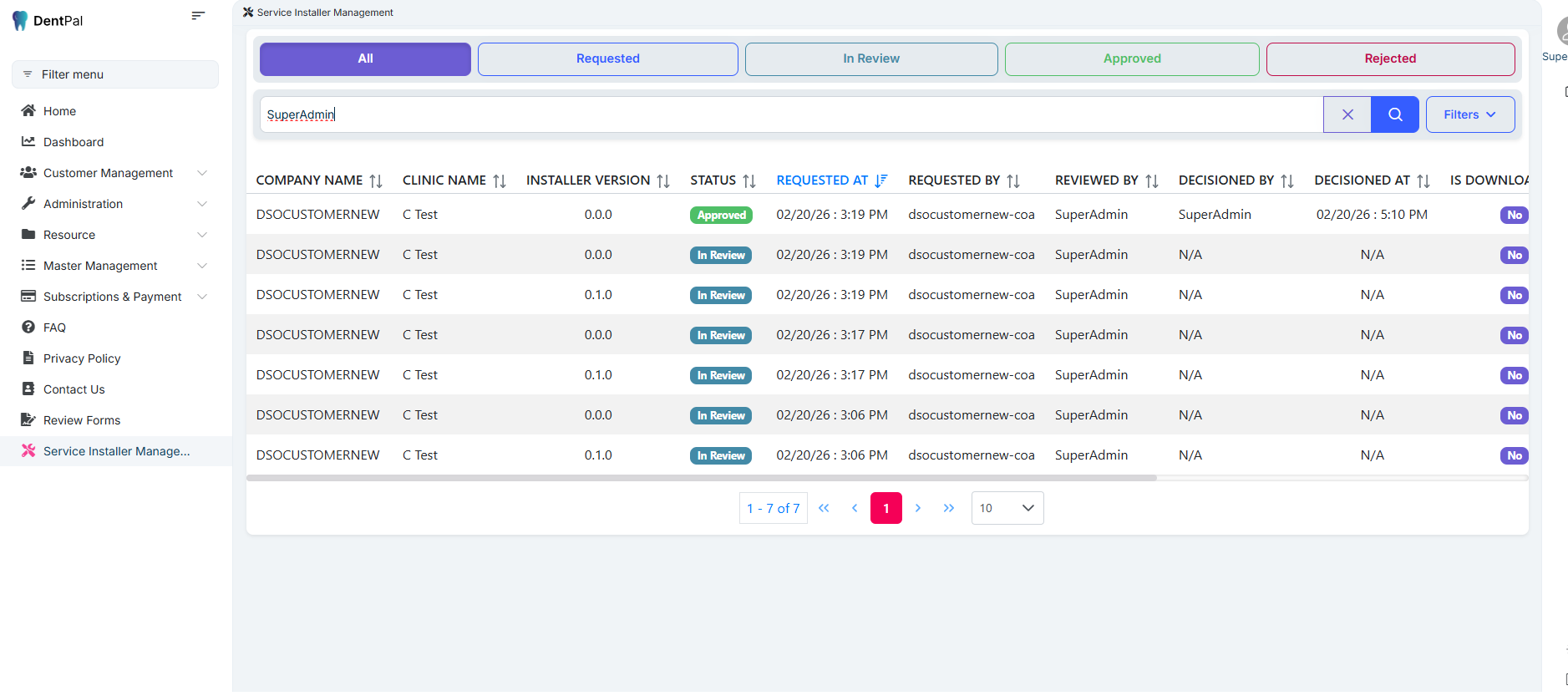
Task: Clear the search with X icon
Action: pos(1347,114)
